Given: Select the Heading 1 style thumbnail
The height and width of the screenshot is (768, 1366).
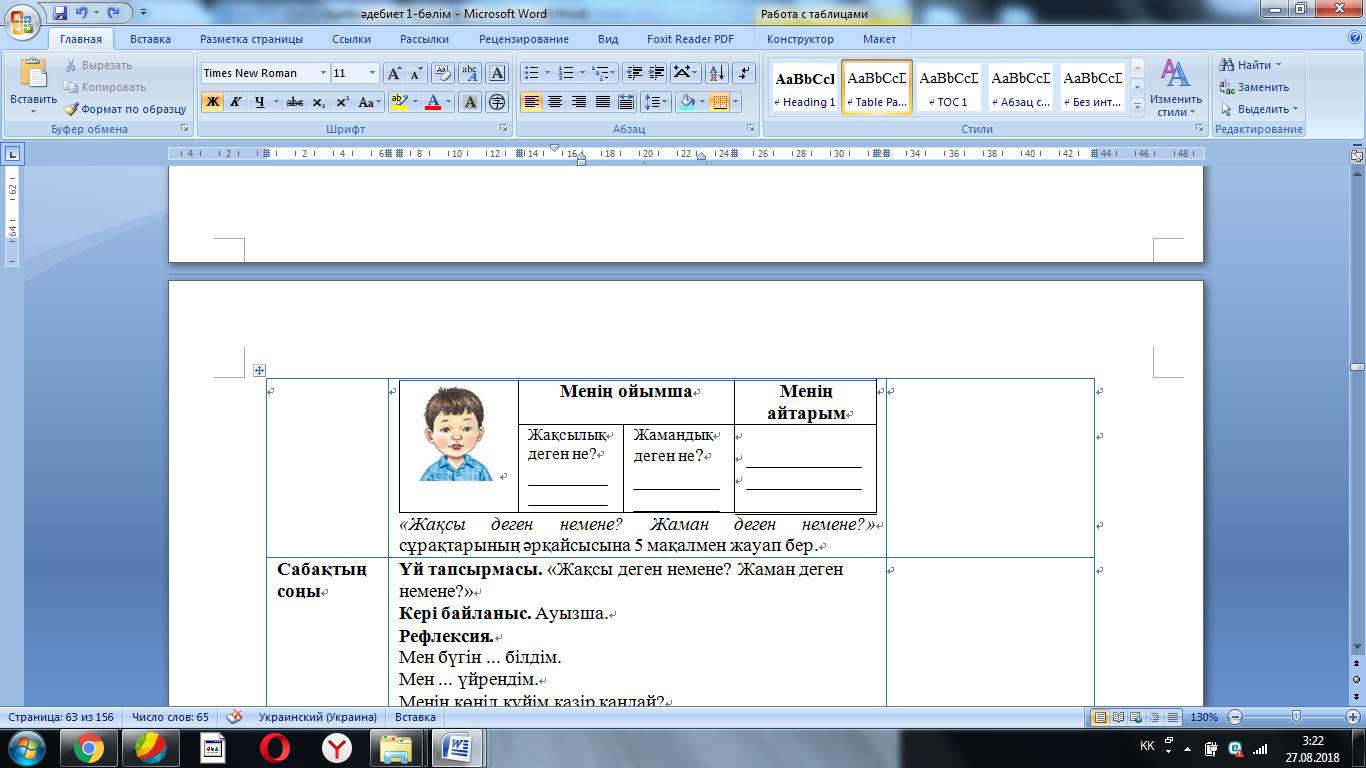Looking at the screenshot, I should (805, 87).
